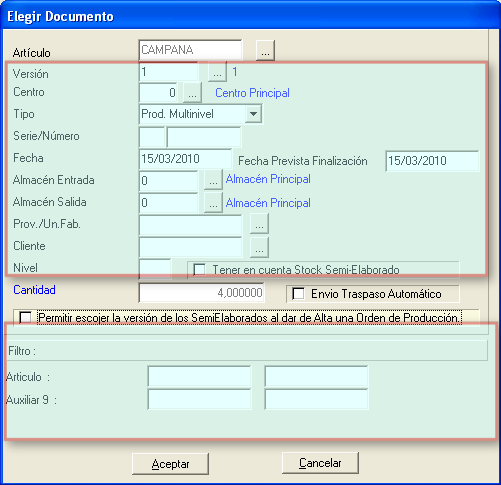Expand the Tipo dropdown arrow
The image size is (501, 485).
click(253, 114)
